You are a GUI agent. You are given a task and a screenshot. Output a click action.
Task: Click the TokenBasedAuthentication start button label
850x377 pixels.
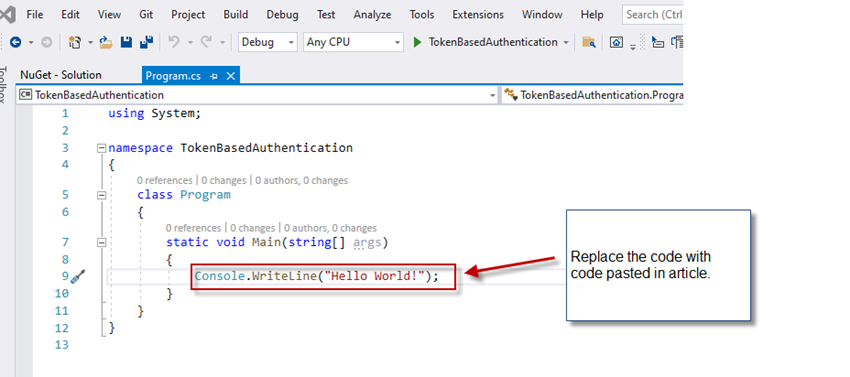tap(493, 42)
